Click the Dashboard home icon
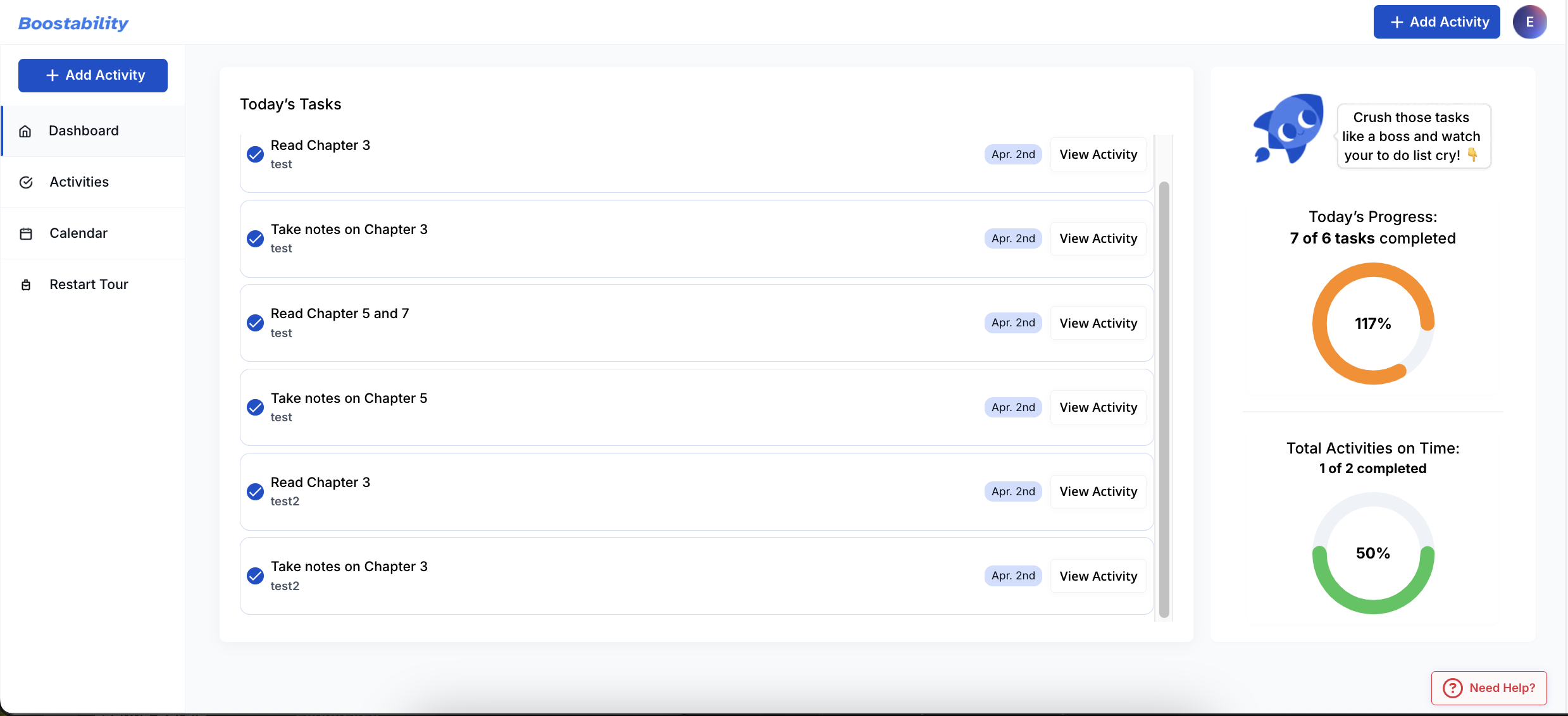The image size is (1568, 716). click(x=25, y=131)
